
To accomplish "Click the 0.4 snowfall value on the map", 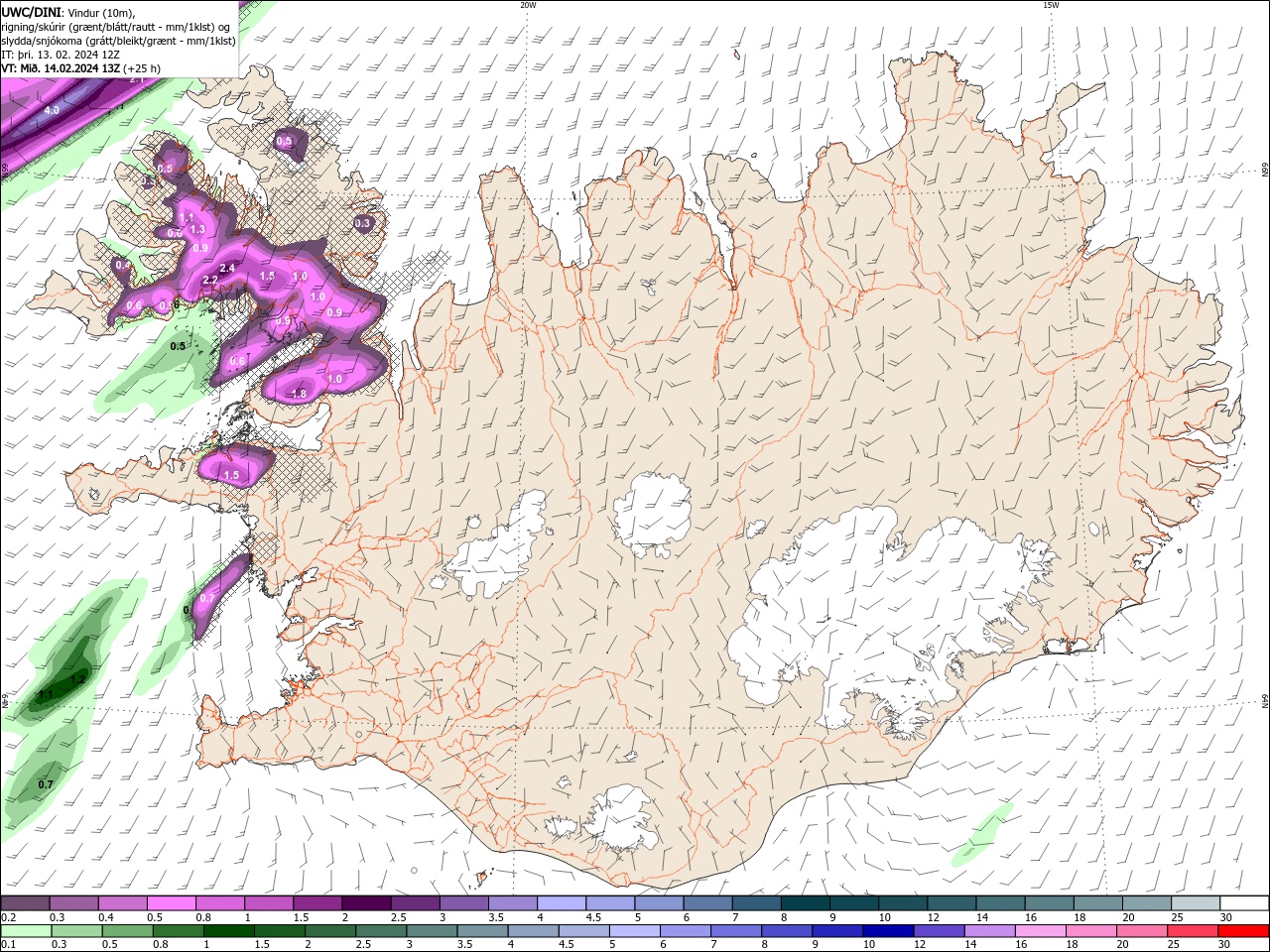I will 122,265.
